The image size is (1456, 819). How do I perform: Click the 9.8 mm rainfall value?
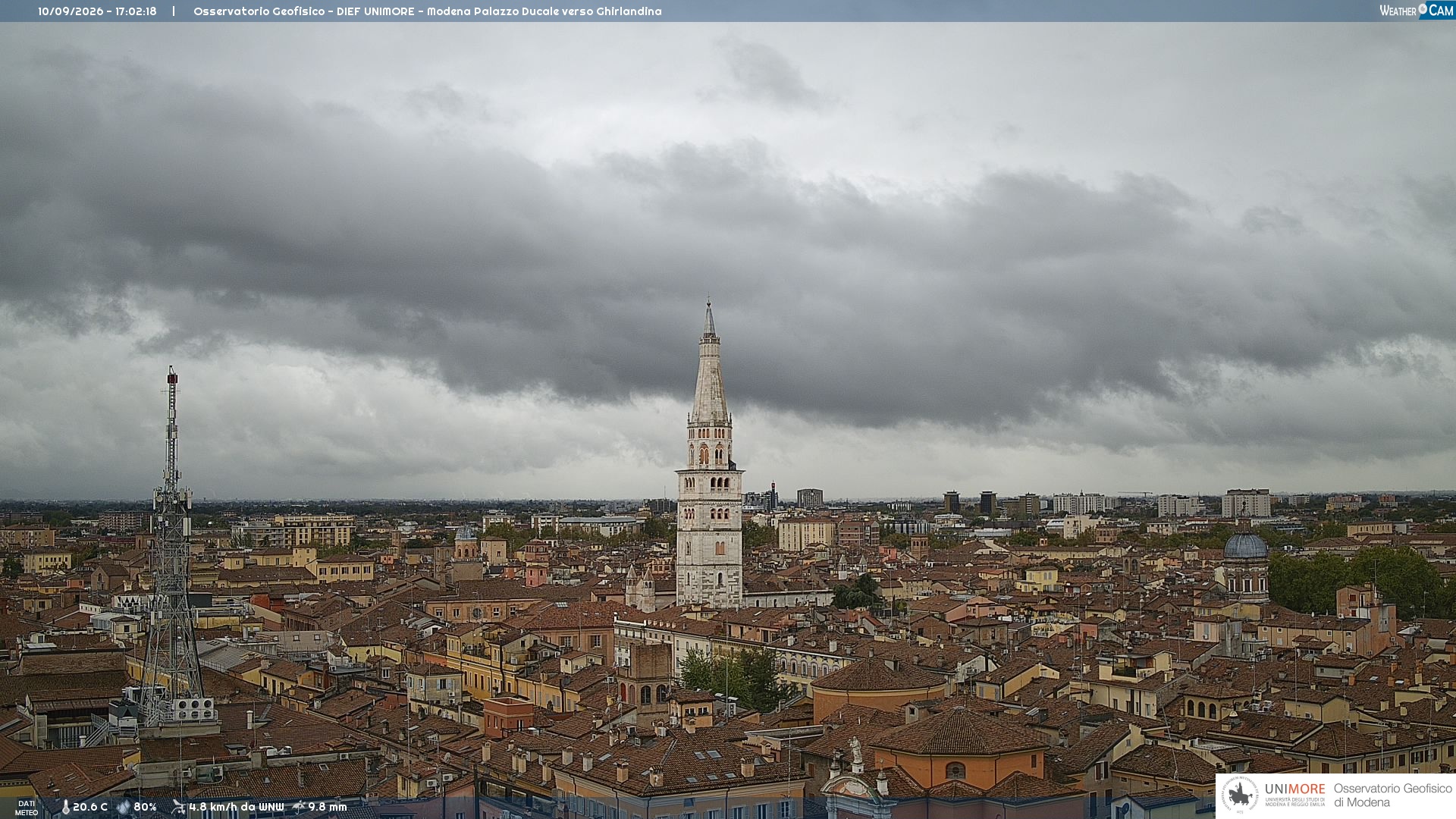(x=327, y=807)
